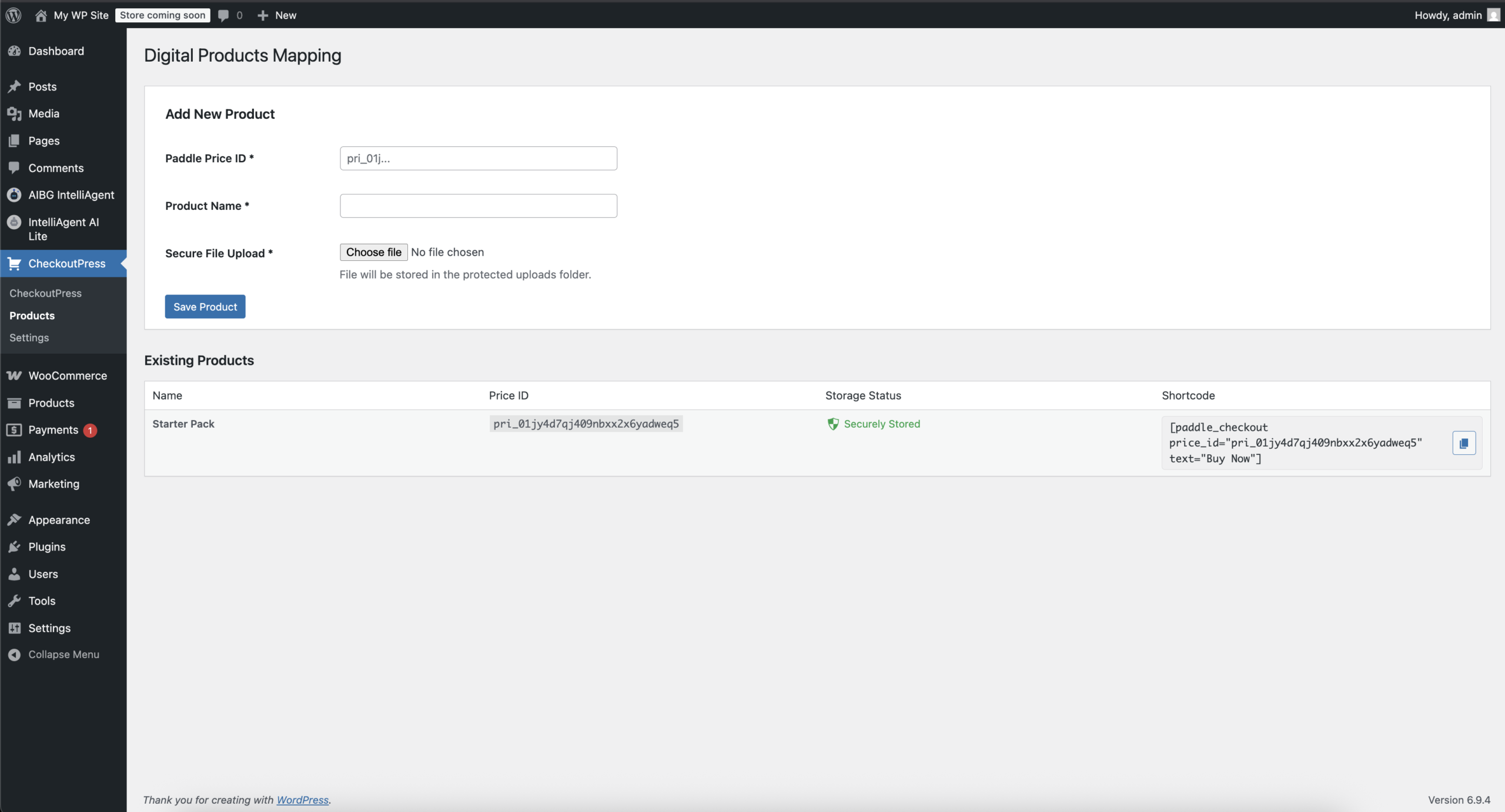Click the Users person icon
Image resolution: width=1505 pixels, height=812 pixels.
tap(15, 574)
